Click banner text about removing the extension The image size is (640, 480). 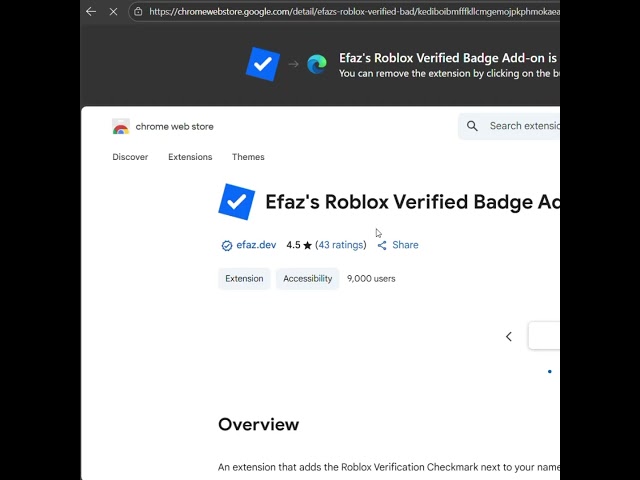point(449,73)
